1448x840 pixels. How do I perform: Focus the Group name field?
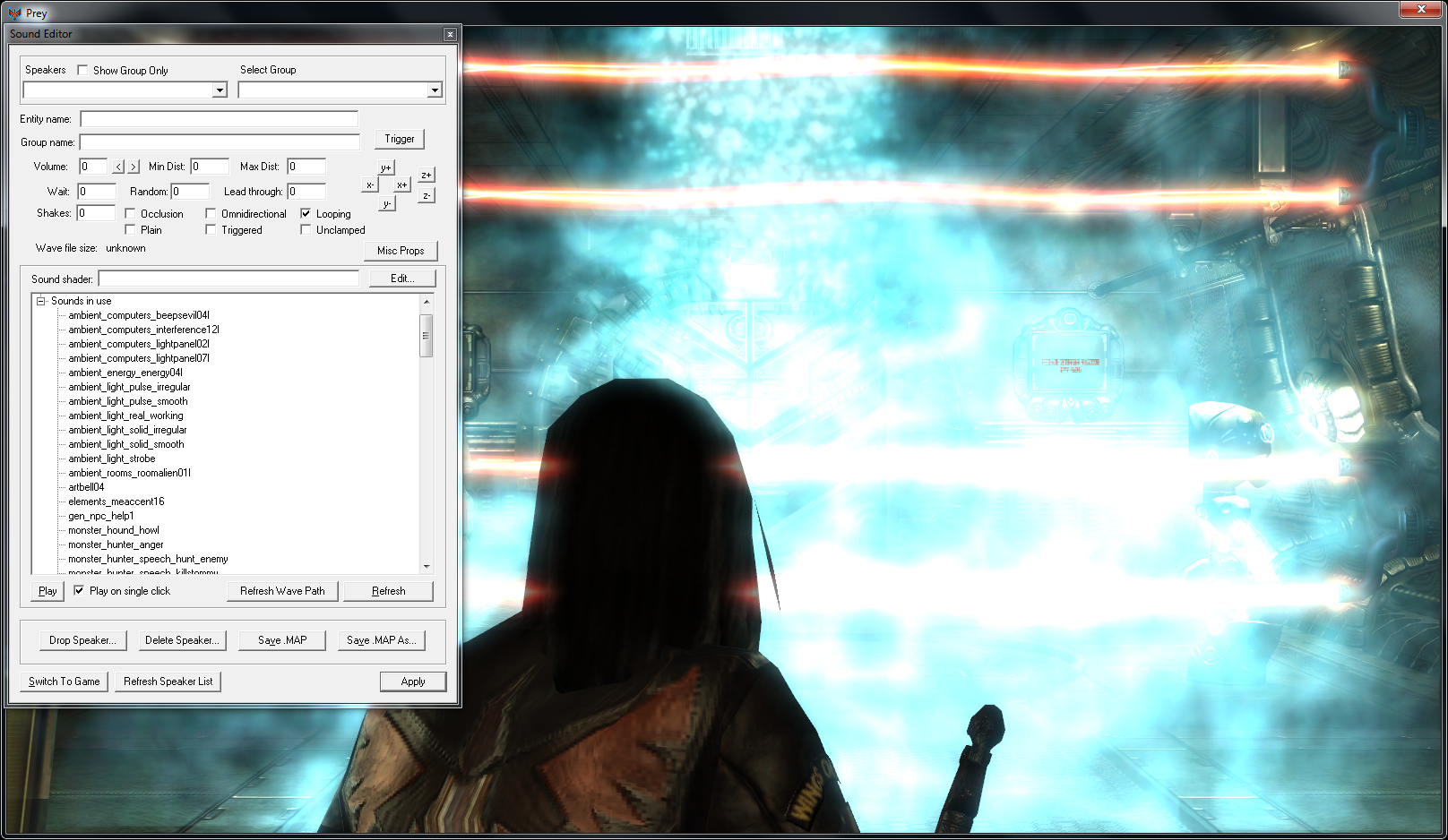(220, 142)
